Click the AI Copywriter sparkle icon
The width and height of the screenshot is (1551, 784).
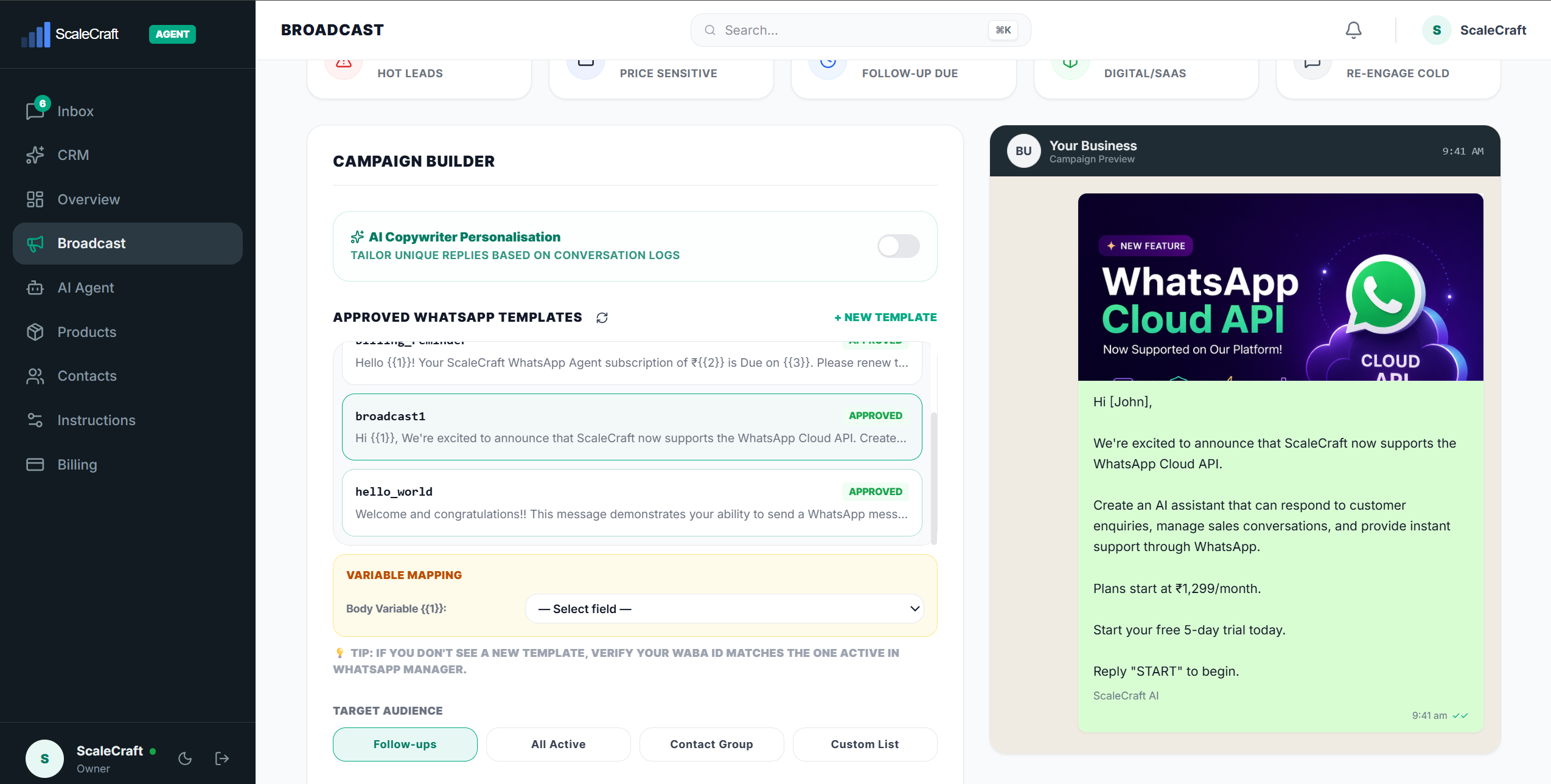point(357,237)
